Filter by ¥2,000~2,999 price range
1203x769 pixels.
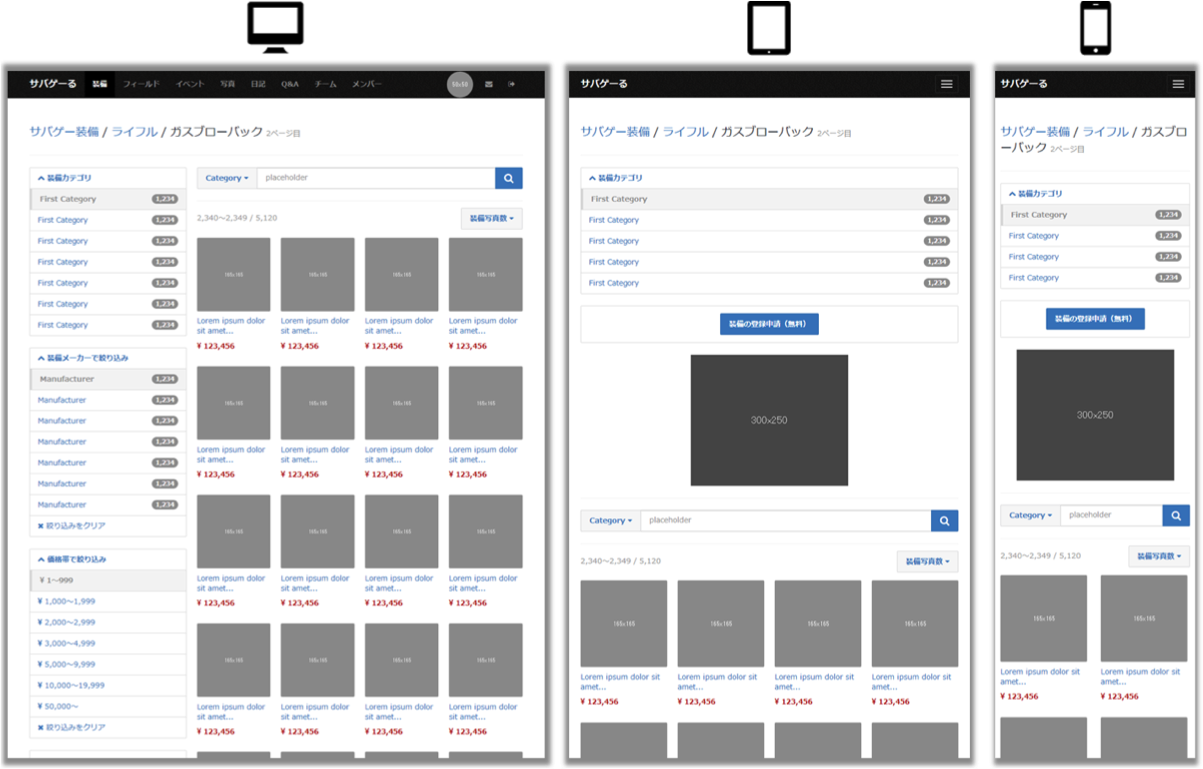[108, 623]
